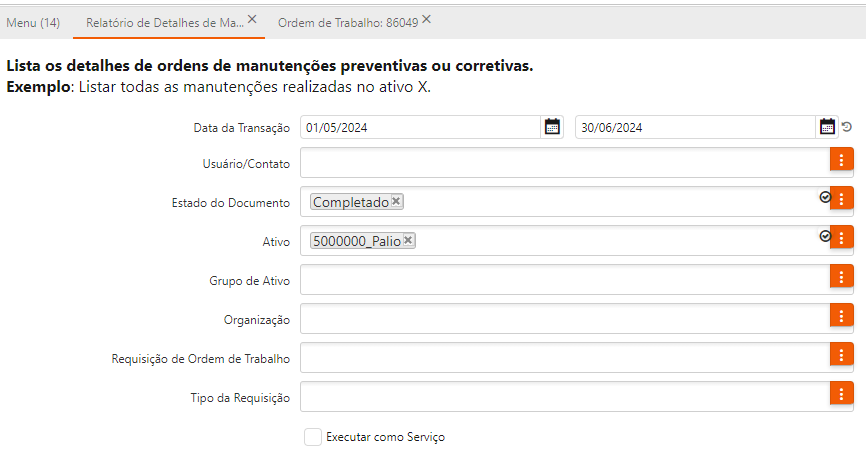The image size is (866, 465).
Task: Open options menu for Grupo de Ativo
Action: coord(841,277)
